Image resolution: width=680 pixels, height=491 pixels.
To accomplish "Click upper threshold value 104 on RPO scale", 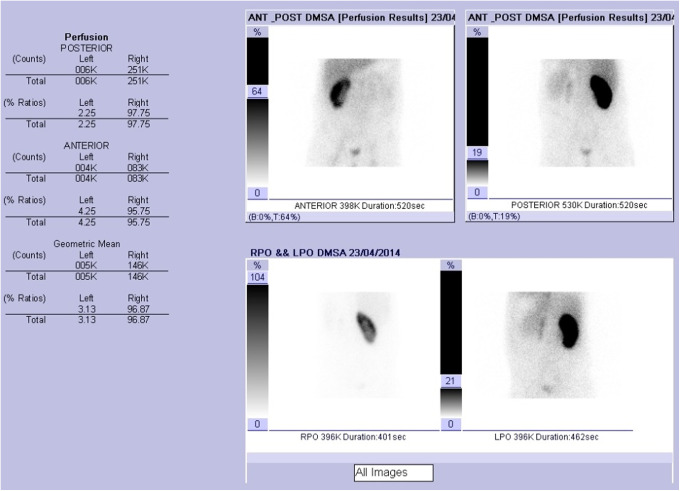I will point(258,278).
